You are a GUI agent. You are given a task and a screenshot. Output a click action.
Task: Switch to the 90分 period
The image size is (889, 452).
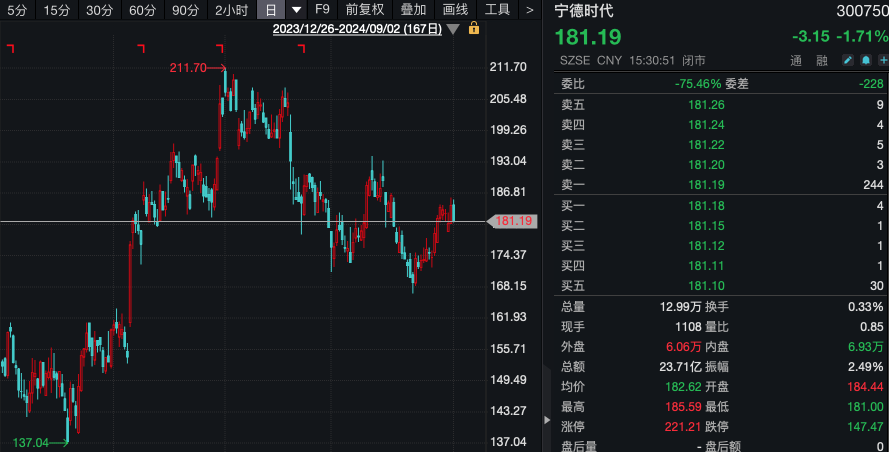185,10
